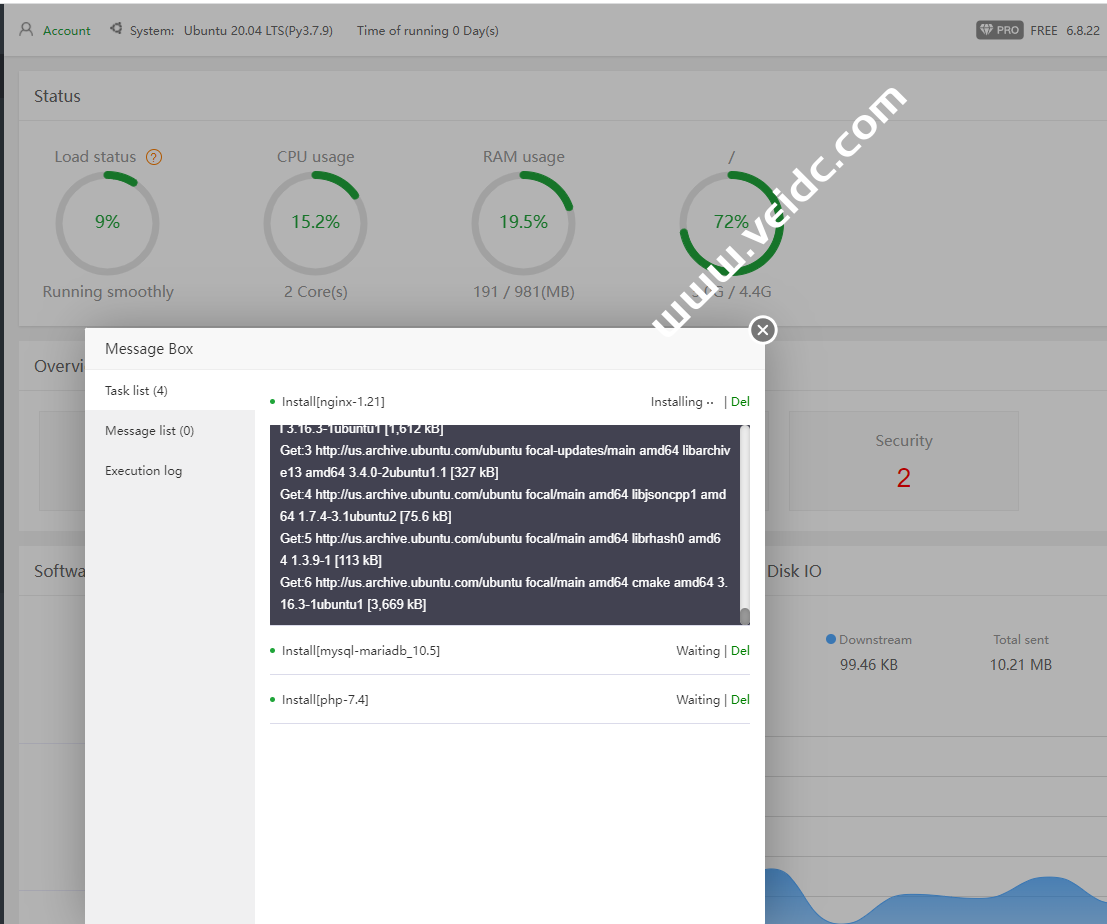
Task: Open the Account link
Action: [x=67, y=31]
